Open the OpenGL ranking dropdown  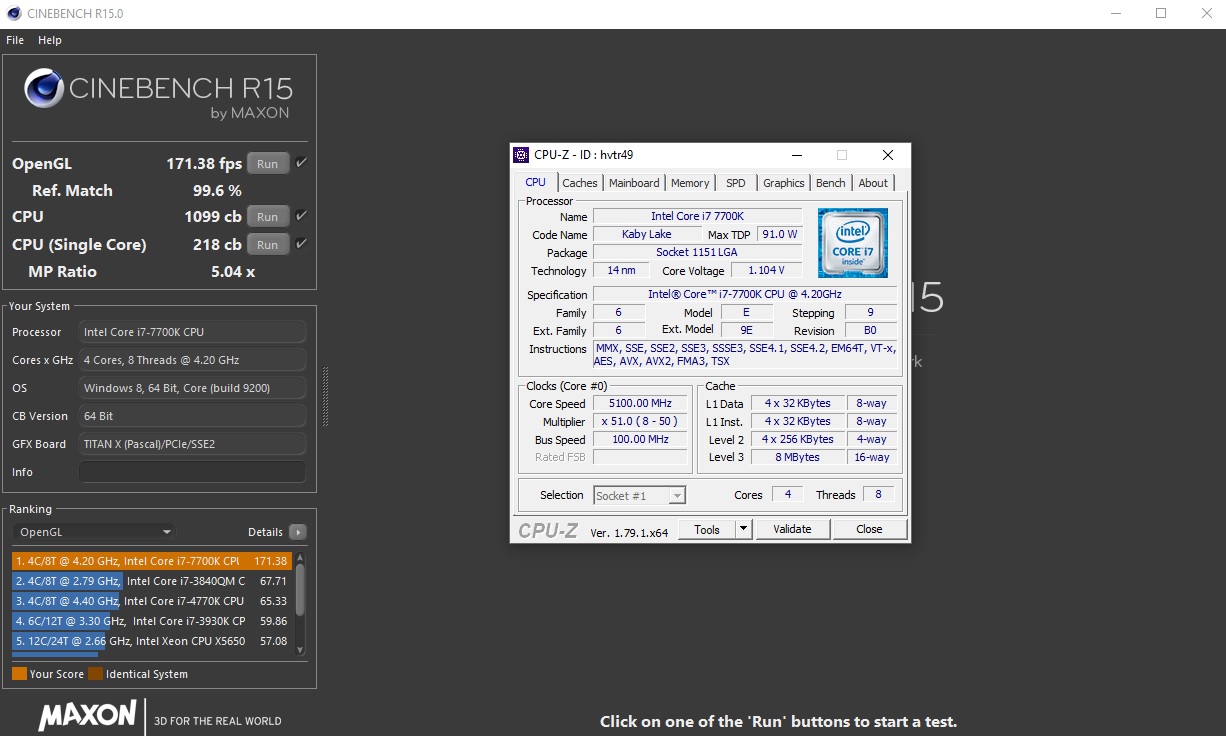pos(94,532)
